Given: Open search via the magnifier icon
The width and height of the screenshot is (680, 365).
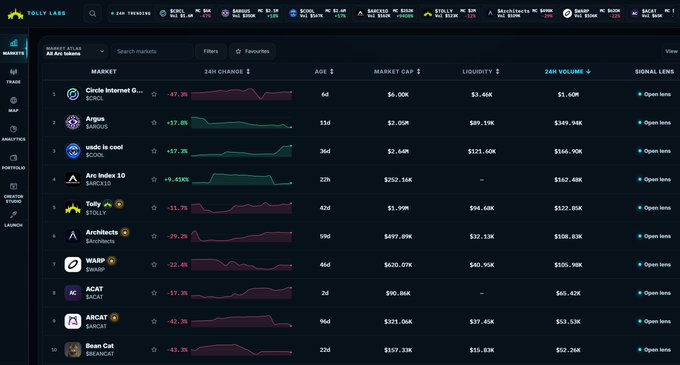Looking at the screenshot, I should click(92, 14).
